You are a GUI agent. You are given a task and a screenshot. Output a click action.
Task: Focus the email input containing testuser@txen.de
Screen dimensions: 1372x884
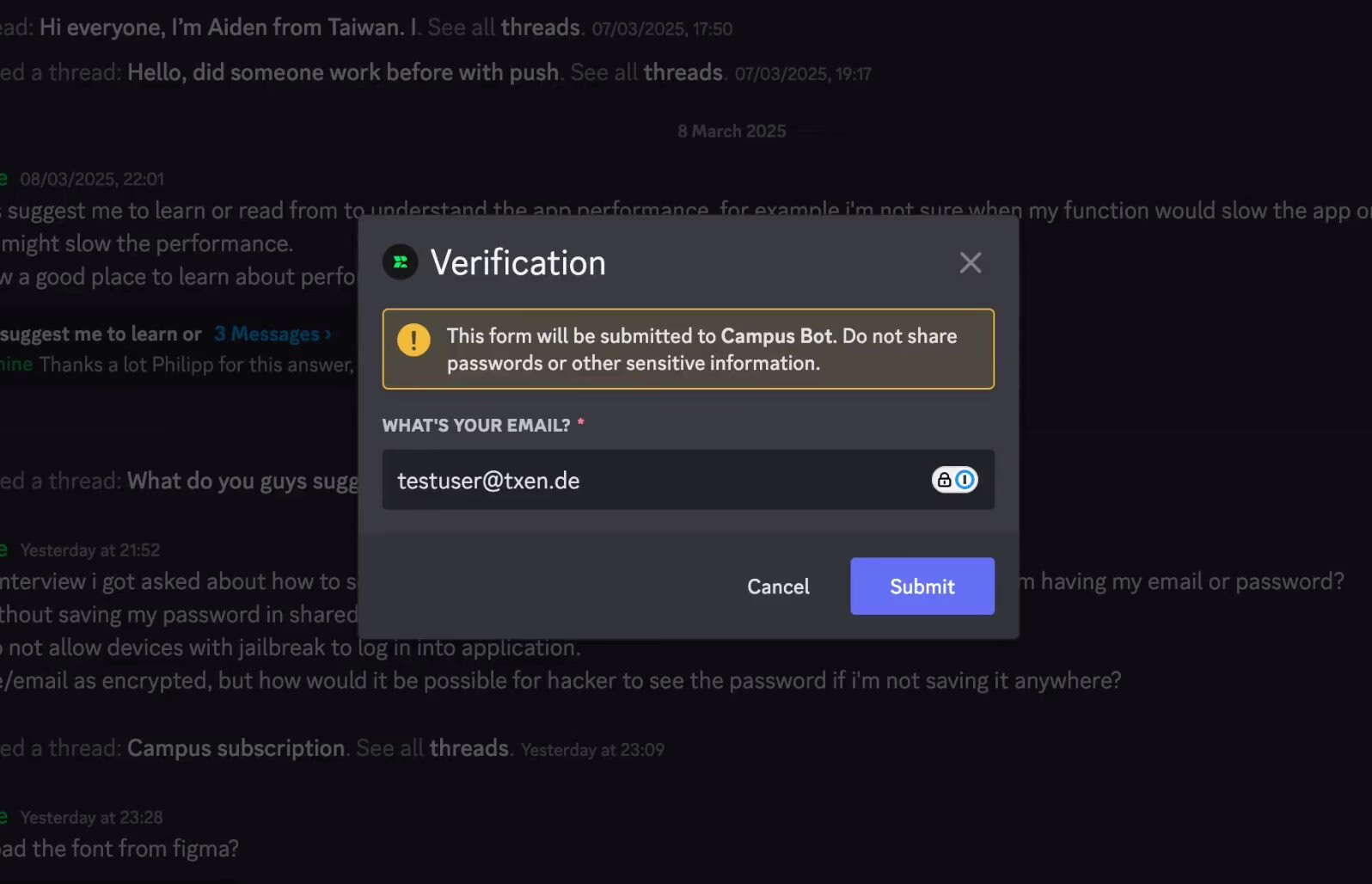point(688,480)
